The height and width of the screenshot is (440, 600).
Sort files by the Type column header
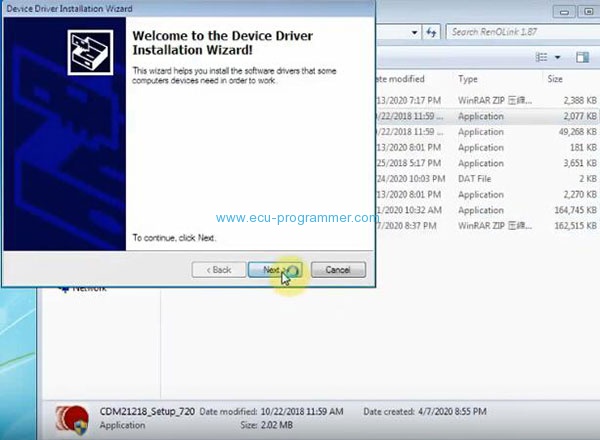(x=468, y=79)
